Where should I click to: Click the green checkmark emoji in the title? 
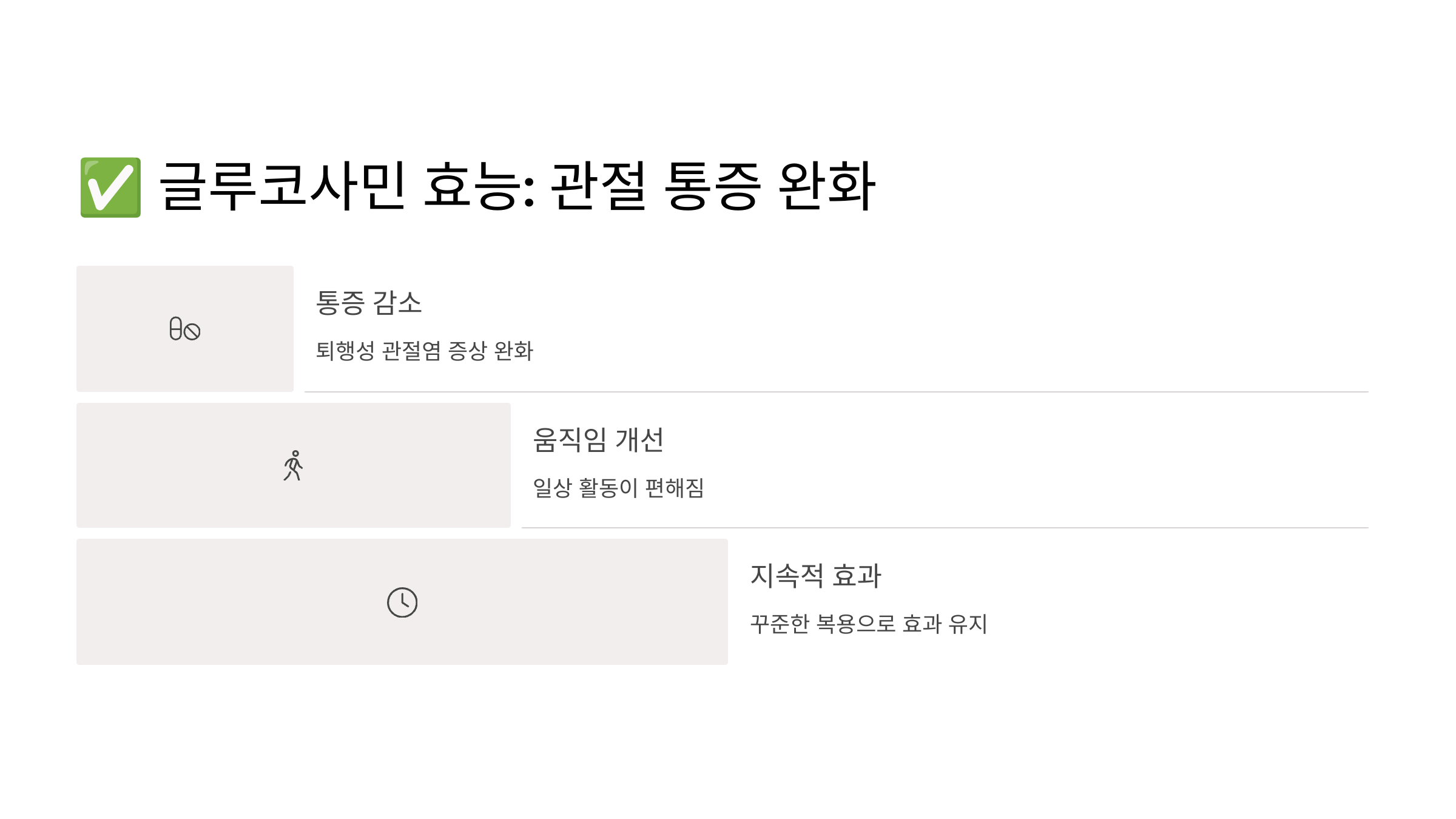point(110,187)
